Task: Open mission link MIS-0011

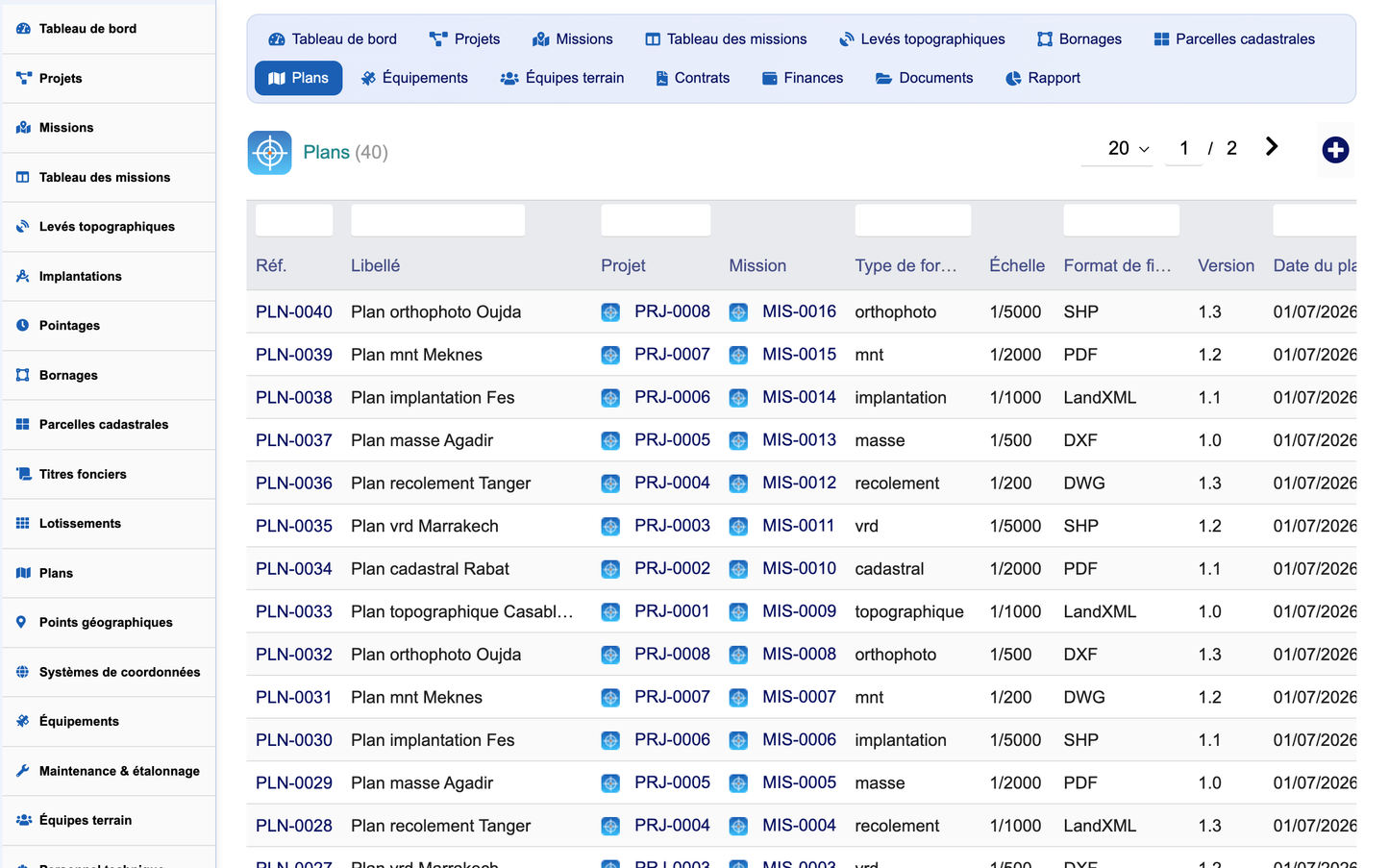Action: pos(799,527)
